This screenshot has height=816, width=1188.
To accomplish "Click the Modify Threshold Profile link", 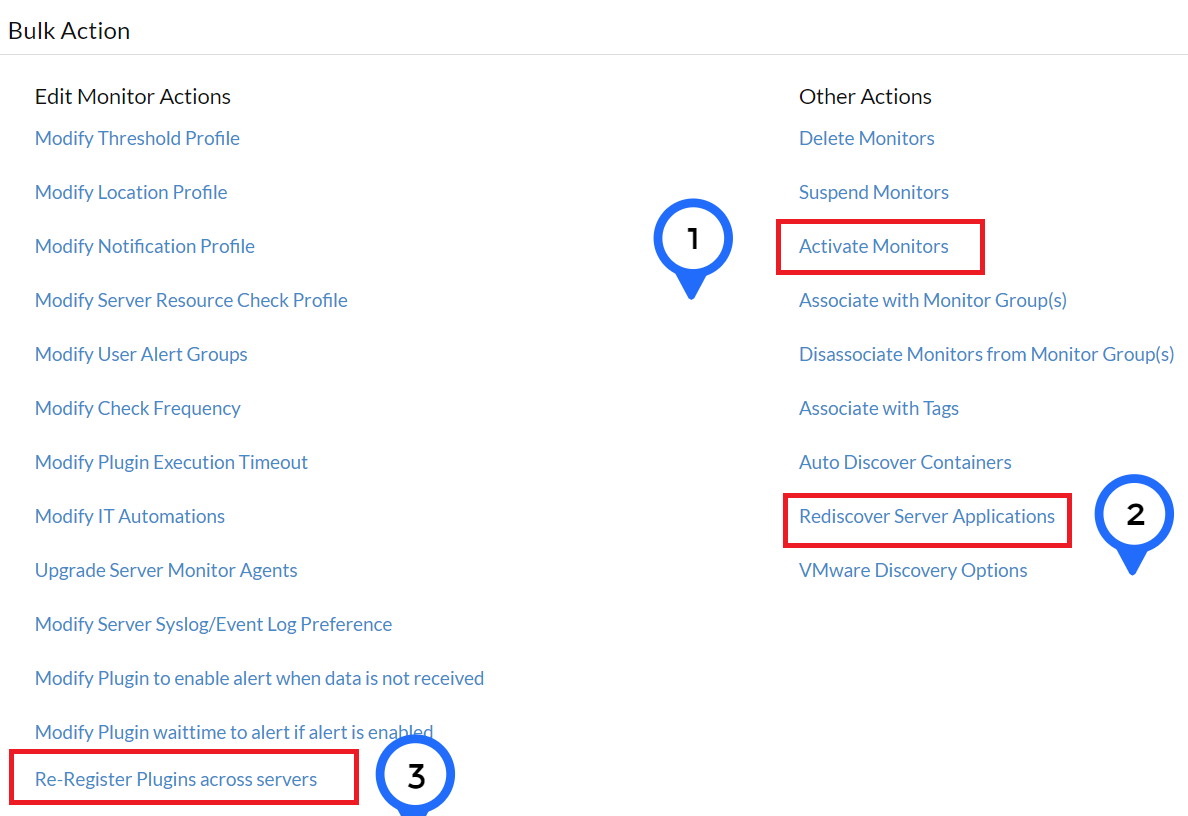I will tap(137, 138).
